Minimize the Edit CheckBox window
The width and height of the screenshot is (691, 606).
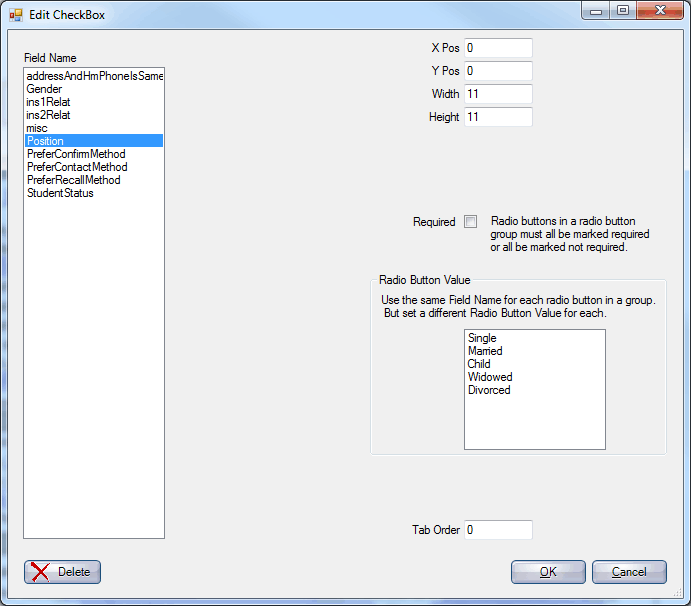596,10
